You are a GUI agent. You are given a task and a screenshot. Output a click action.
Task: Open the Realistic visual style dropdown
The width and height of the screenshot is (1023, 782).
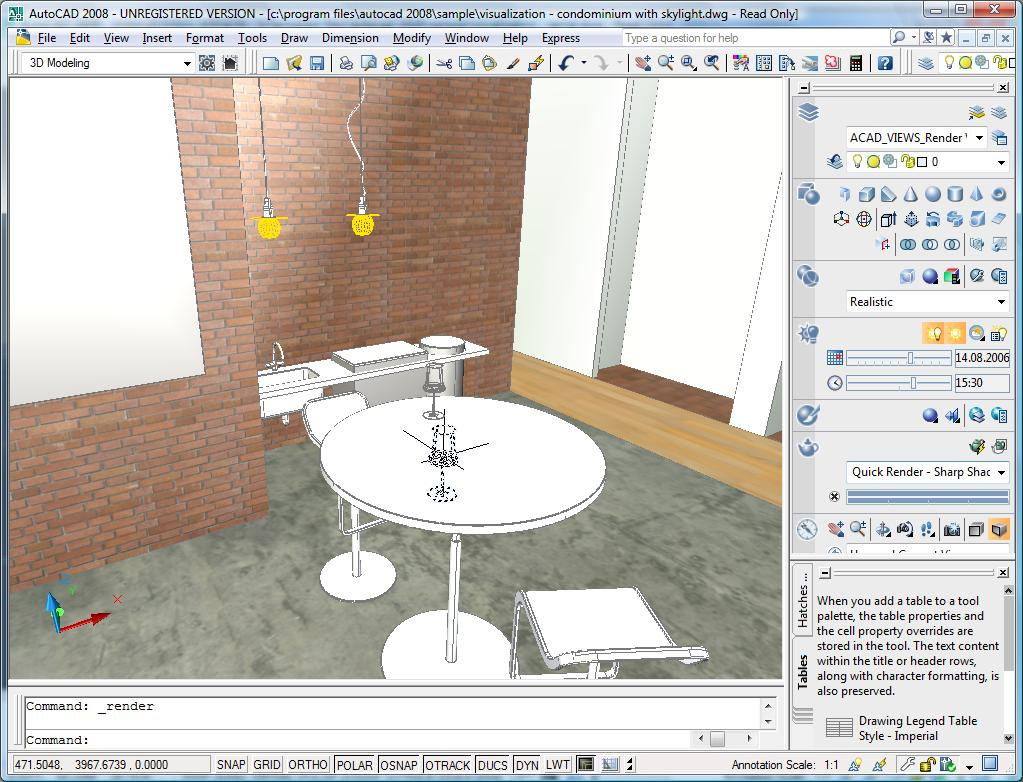point(1001,301)
